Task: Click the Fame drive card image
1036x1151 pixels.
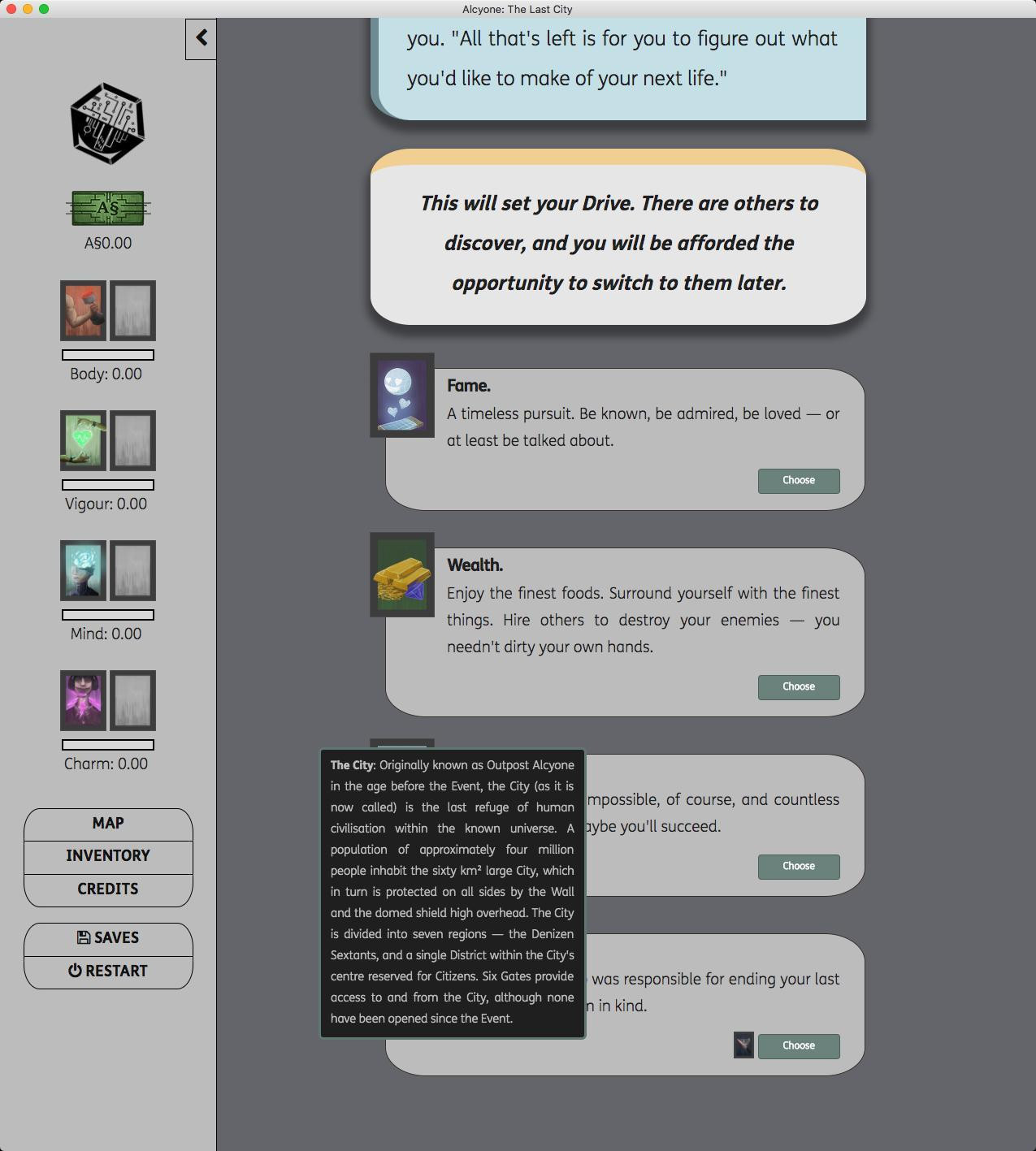Action: coord(402,395)
